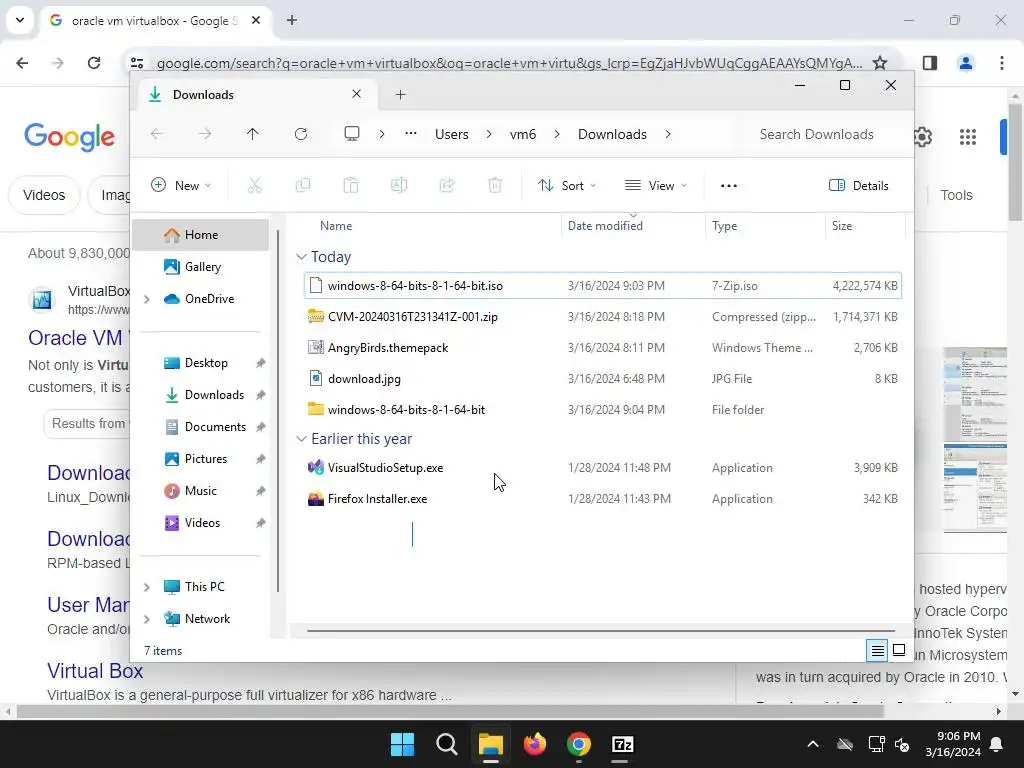Image resolution: width=1024 pixels, height=768 pixels.
Task: Expand OneDrive in navigation pane
Action: click(x=147, y=299)
